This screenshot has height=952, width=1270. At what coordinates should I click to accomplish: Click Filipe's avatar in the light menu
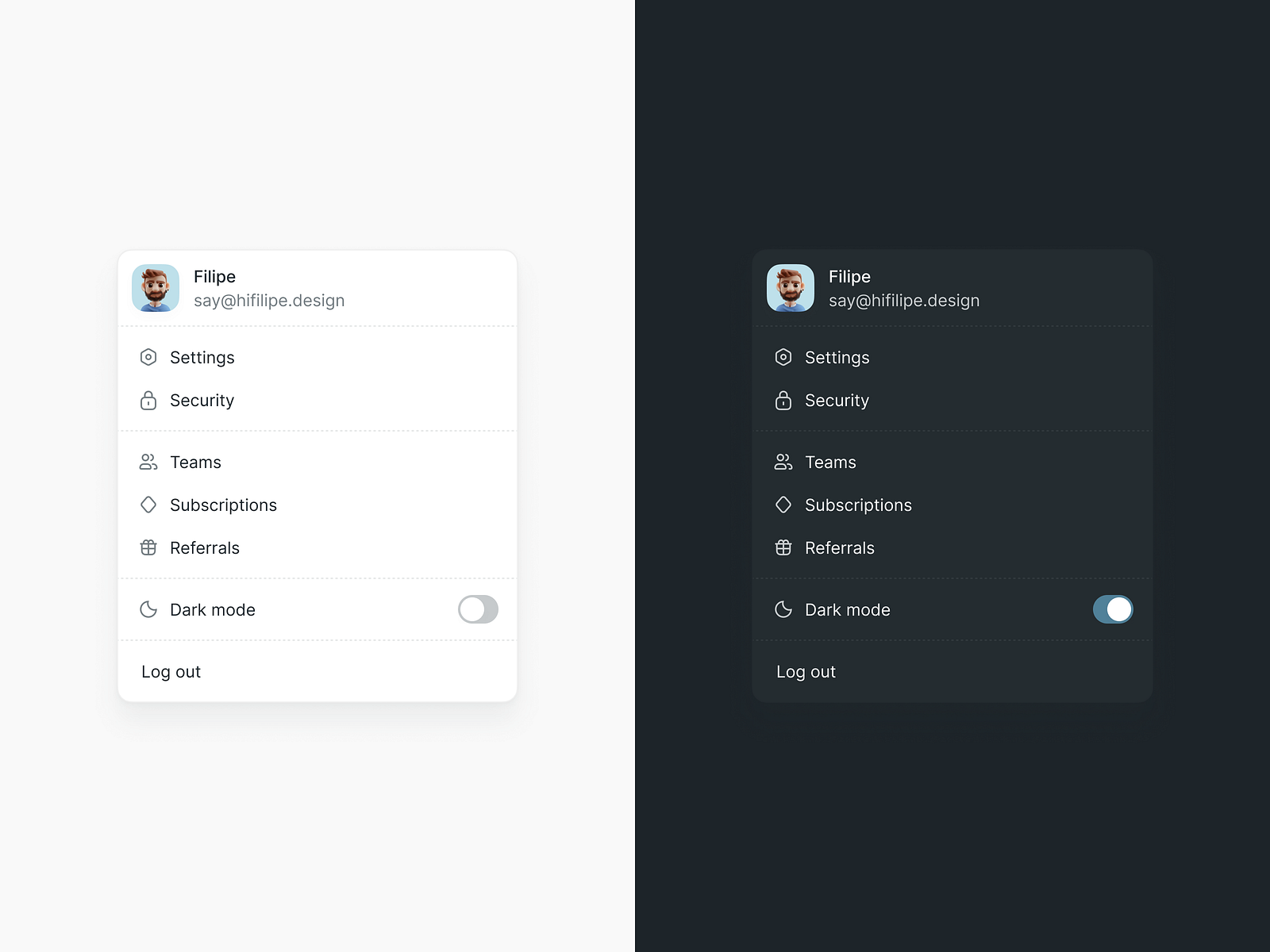[x=156, y=288]
